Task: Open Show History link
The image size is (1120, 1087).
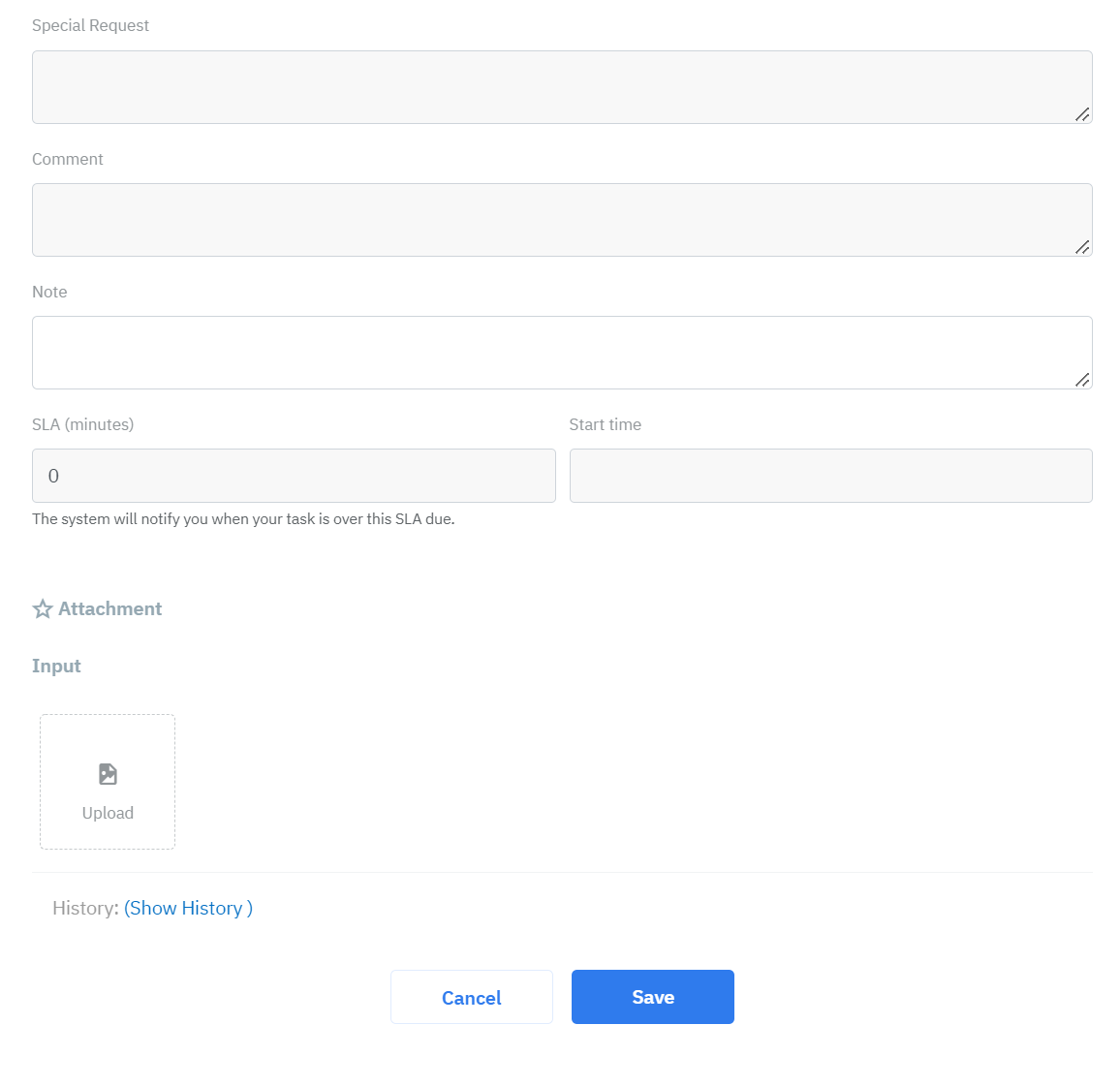Action: [x=188, y=908]
